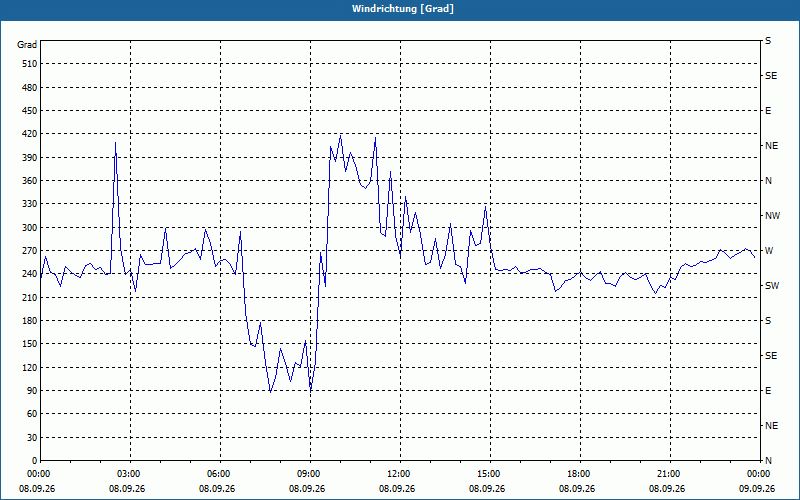
Task: Click the 21:00 time label
Action: click(x=670, y=473)
